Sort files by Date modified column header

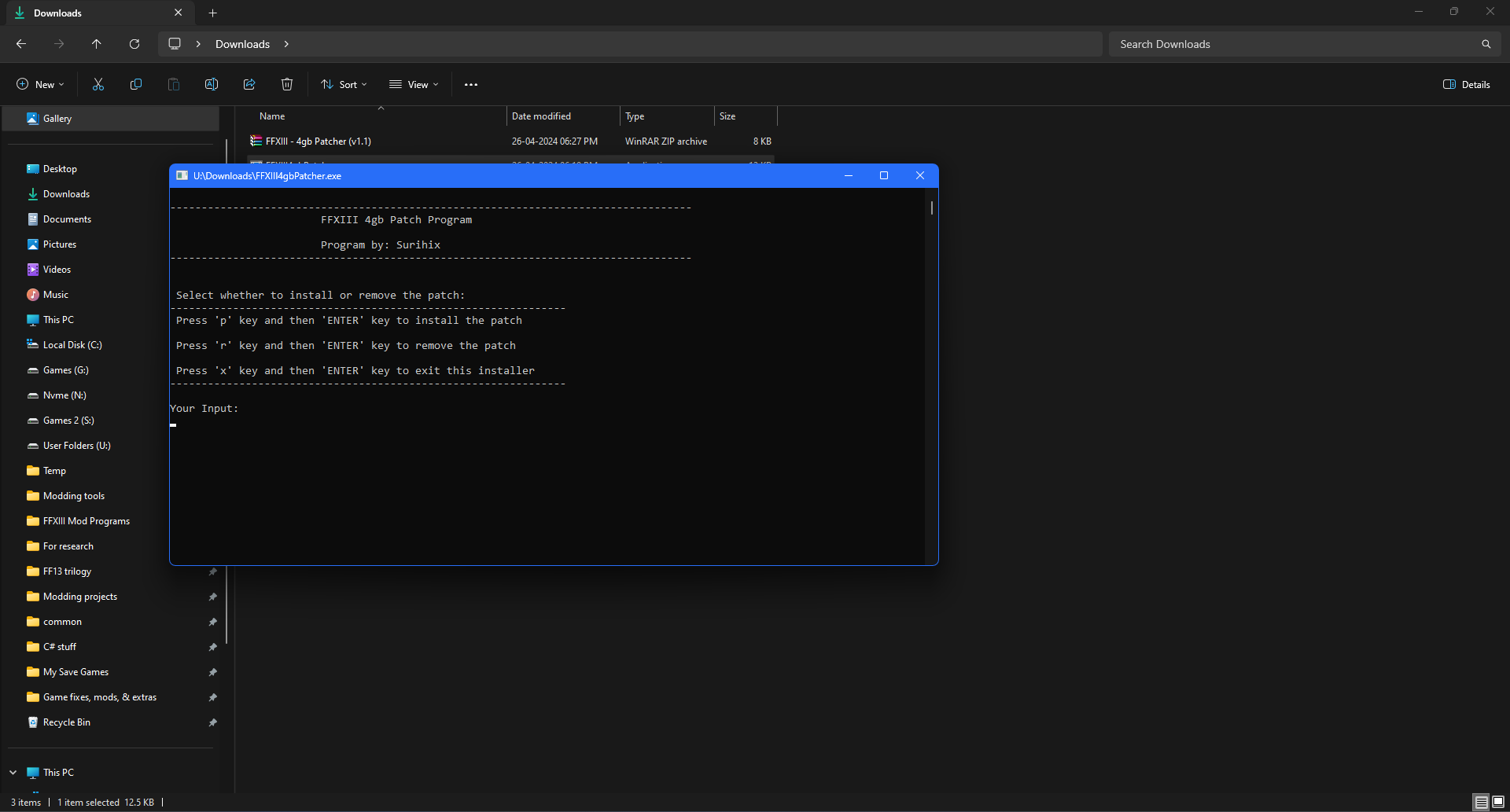tap(563, 116)
